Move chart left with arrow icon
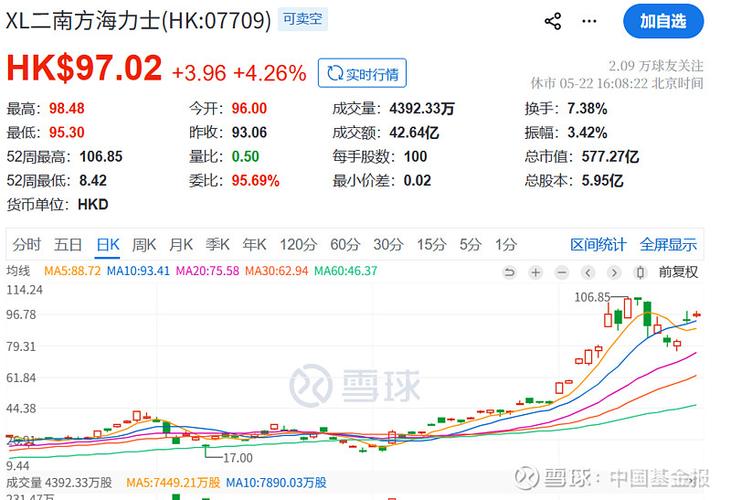 pyautogui.click(x=588, y=272)
